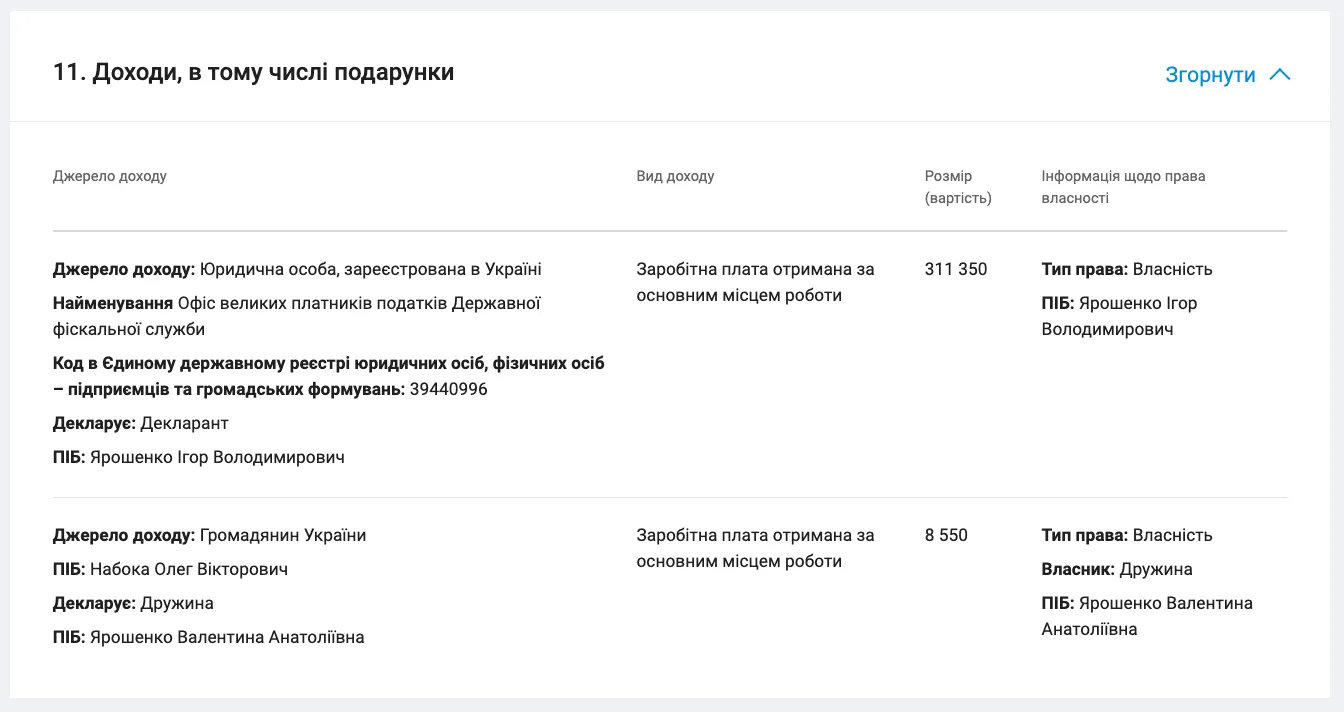Click the name Набока Олег Вікторович
Viewport: 1344px width, 712px height.
tap(189, 569)
